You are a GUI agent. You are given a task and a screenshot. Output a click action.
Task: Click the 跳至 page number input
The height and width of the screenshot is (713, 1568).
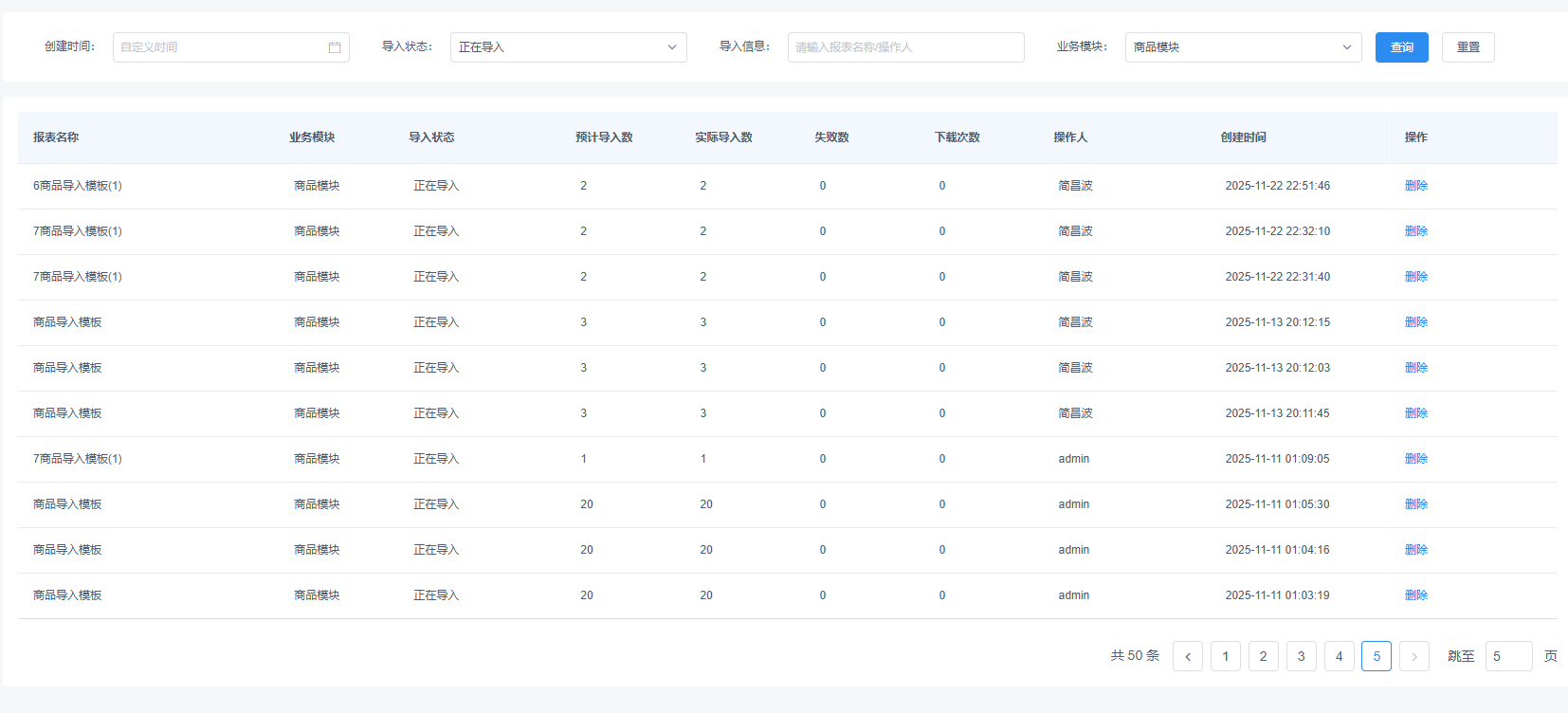pyautogui.click(x=1507, y=656)
